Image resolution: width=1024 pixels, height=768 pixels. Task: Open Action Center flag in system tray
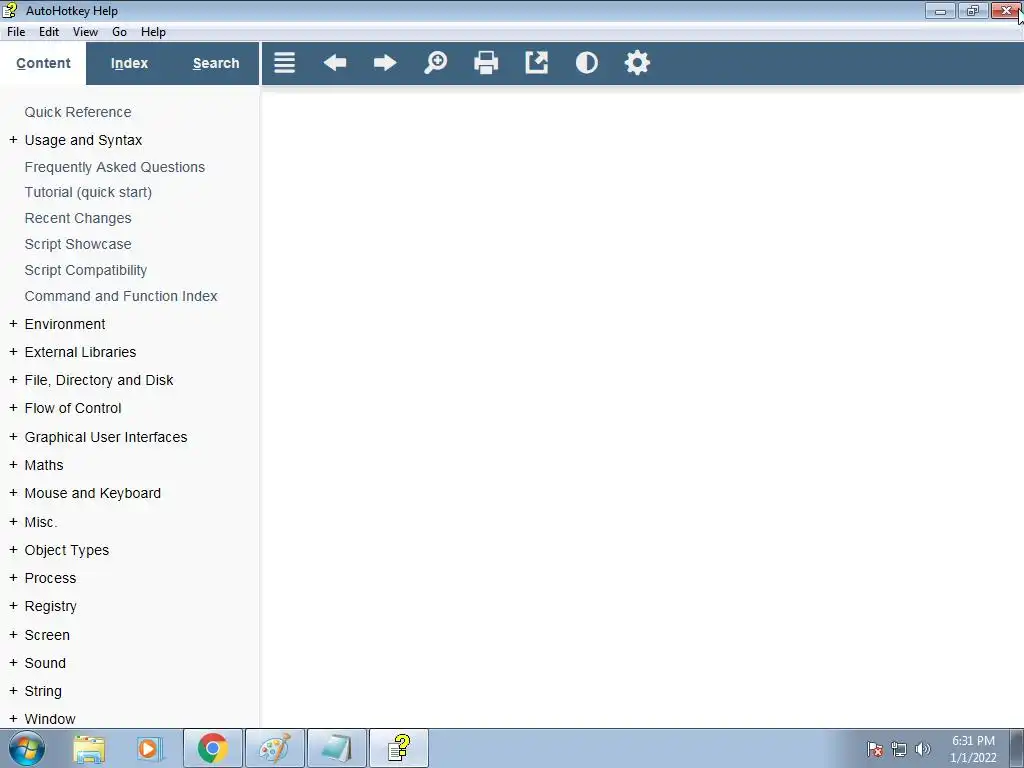coord(874,749)
